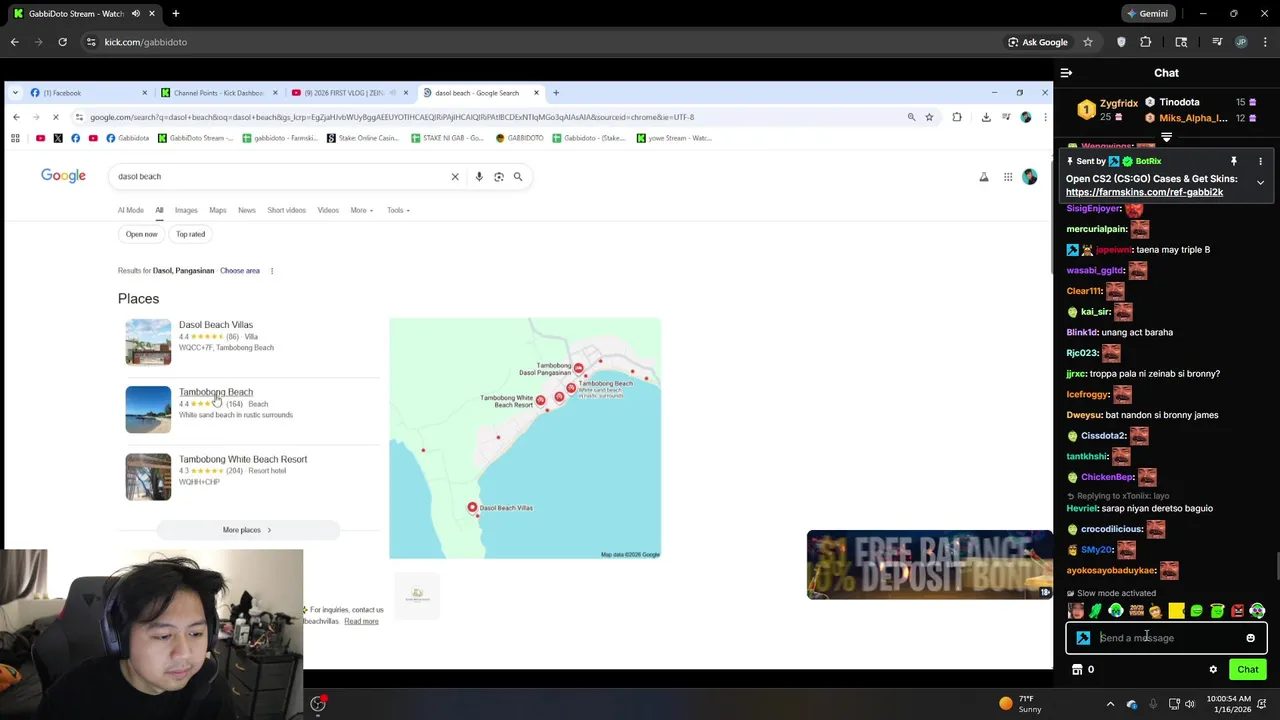The image size is (1280, 720).
Task: Submit search with magnifier icon
Action: (518, 177)
